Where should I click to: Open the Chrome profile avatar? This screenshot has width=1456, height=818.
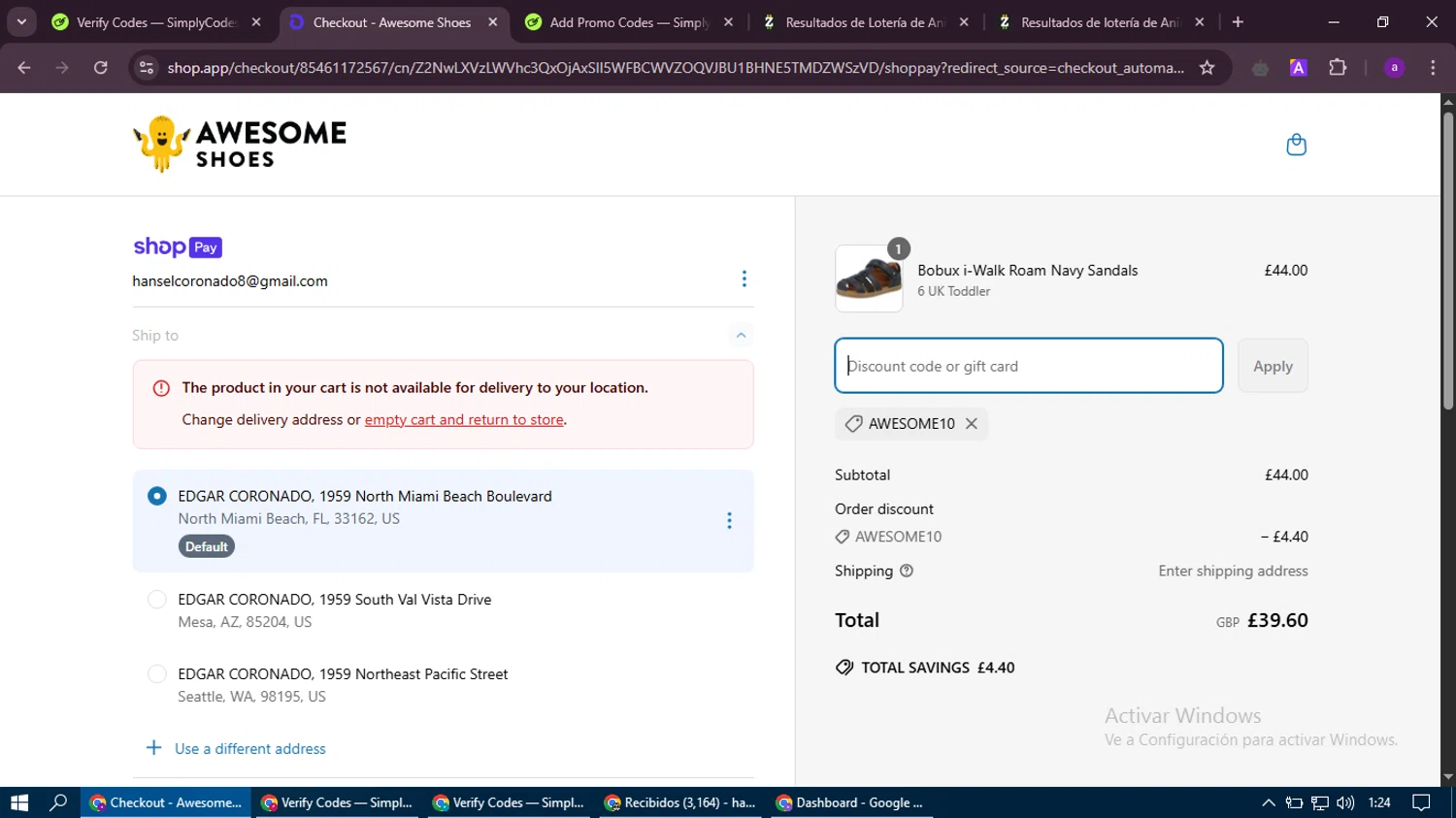pos(1394,68)
